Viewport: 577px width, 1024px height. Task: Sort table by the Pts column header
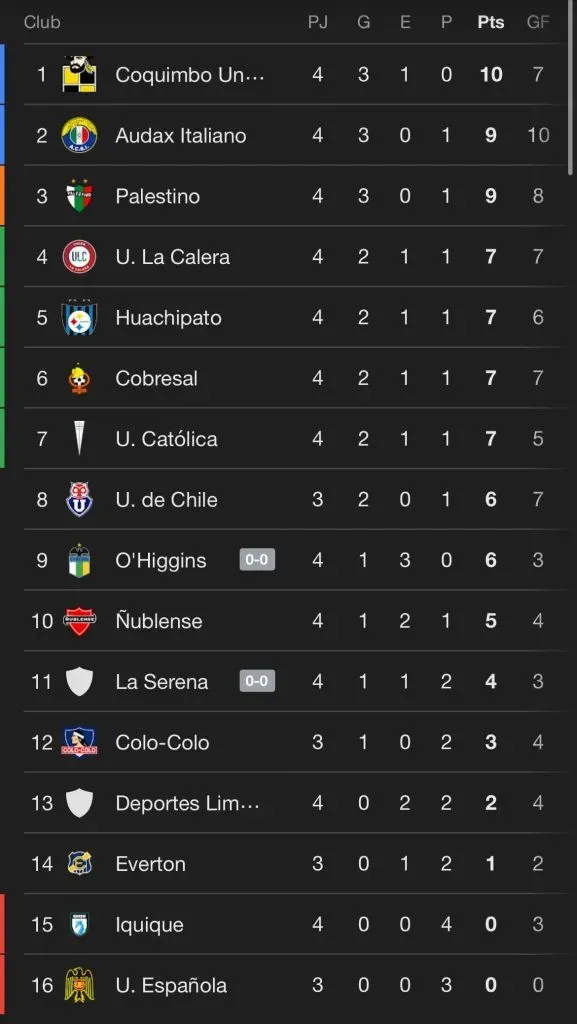click(x=491, y=22)
